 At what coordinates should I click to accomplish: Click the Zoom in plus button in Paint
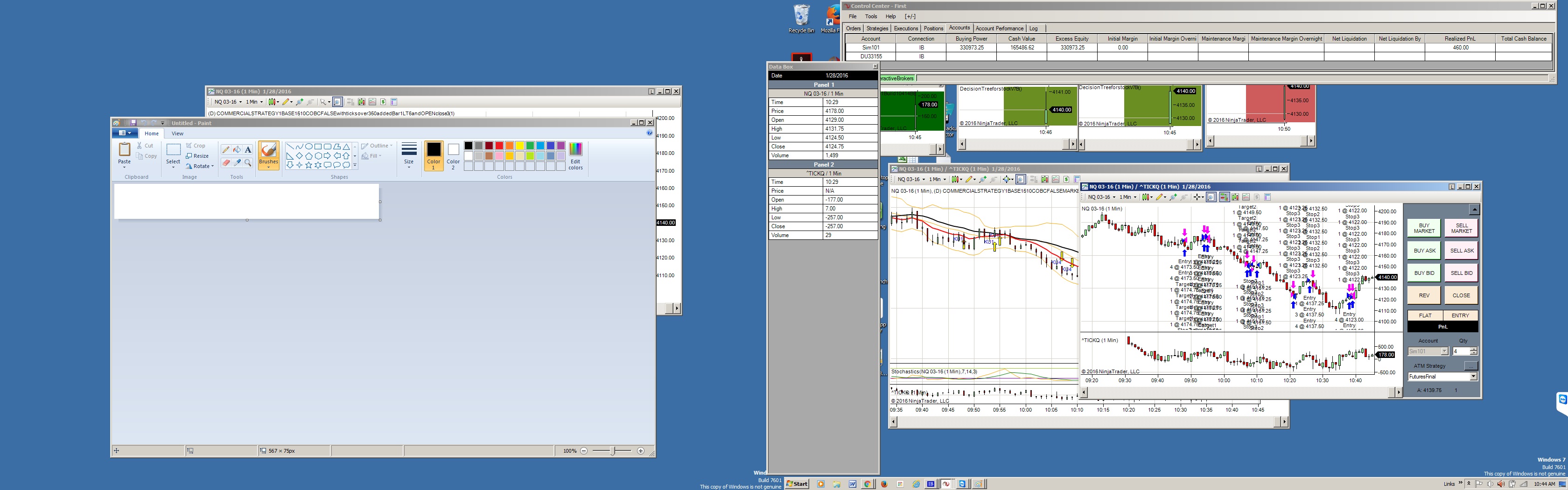click(640, 451)
